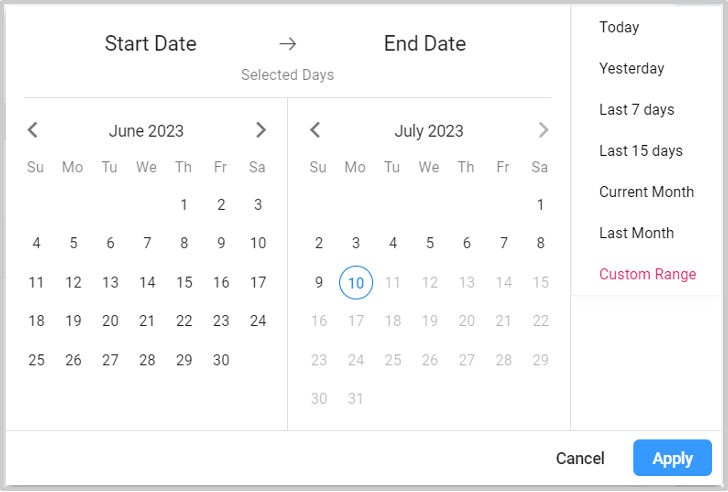
Task: Click the greyed next arrow beside July 2023
Action: (x=543, y=130)
